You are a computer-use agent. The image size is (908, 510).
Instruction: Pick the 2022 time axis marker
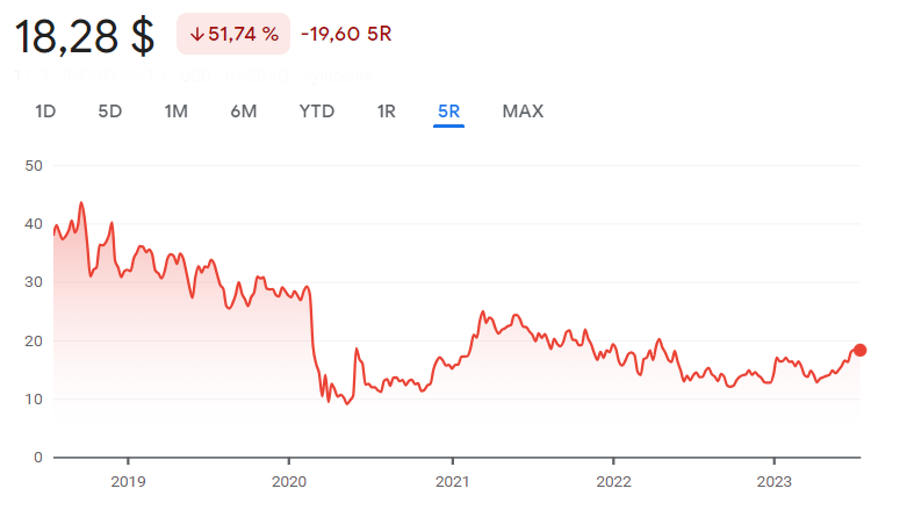tap(613, 481)
